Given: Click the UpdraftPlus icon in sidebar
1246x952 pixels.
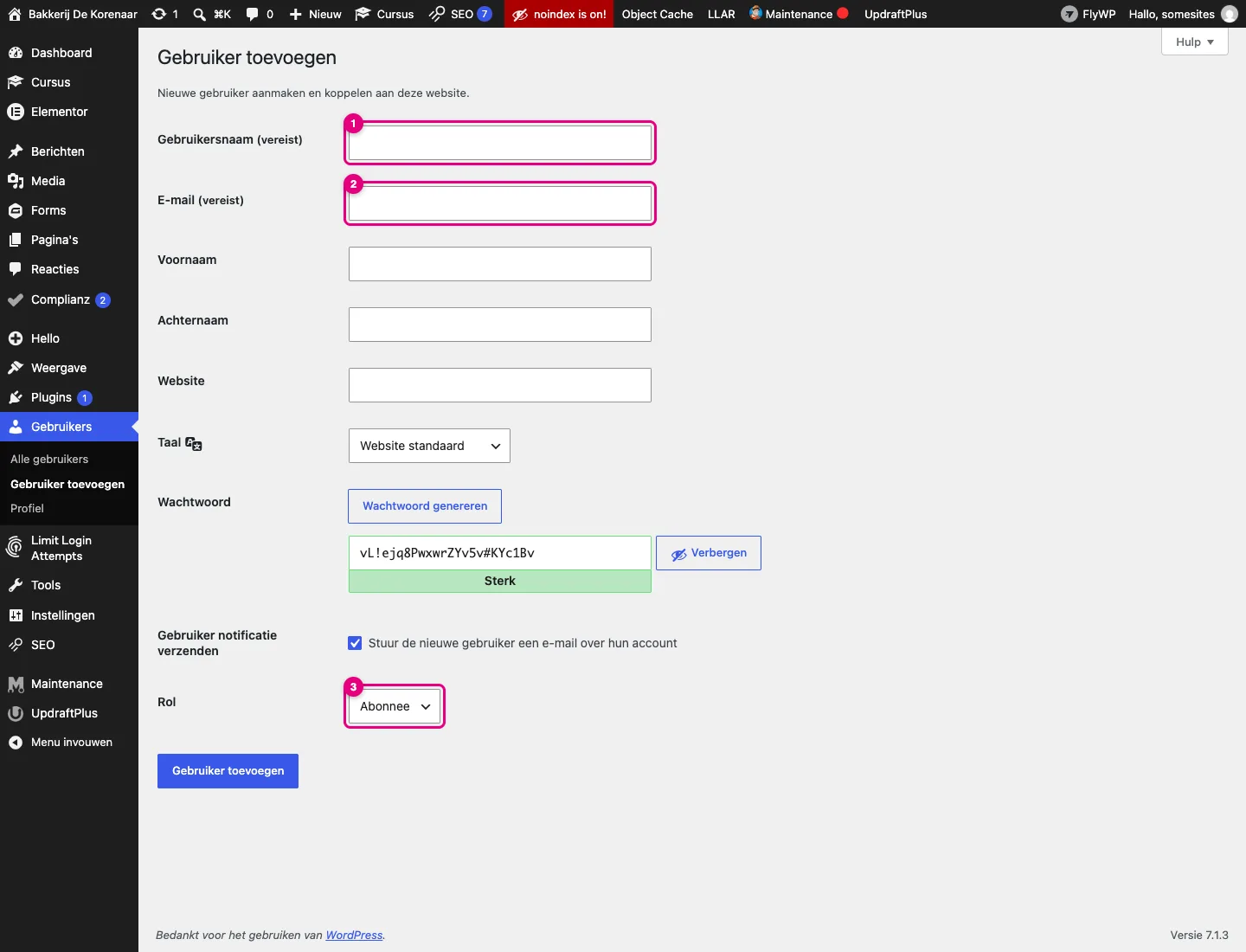Looking at the screenshot, I should [16, 713].
